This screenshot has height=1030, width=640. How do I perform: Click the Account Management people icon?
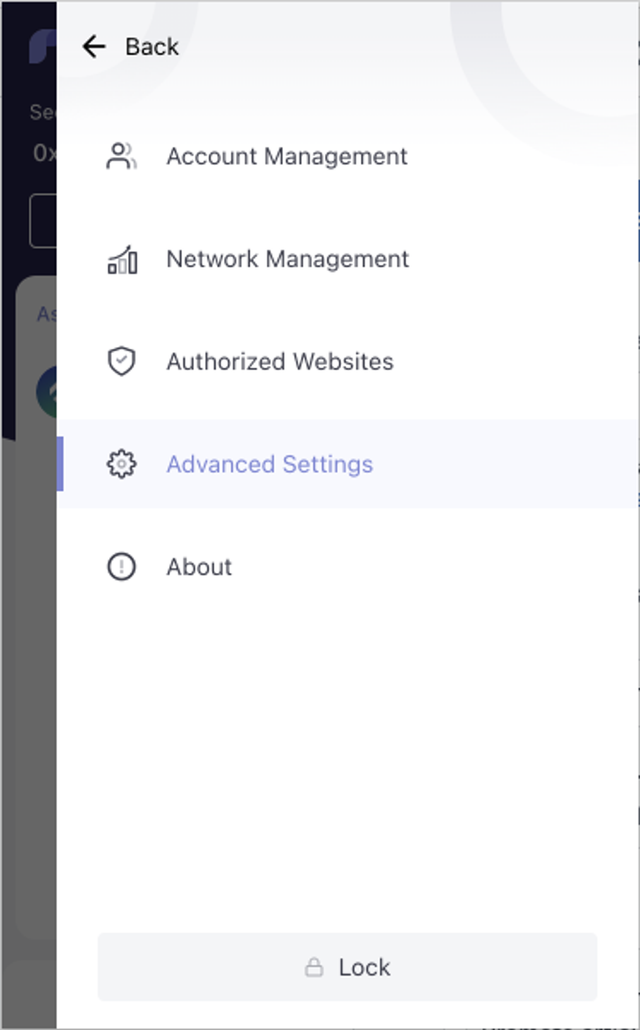point(121,156)
